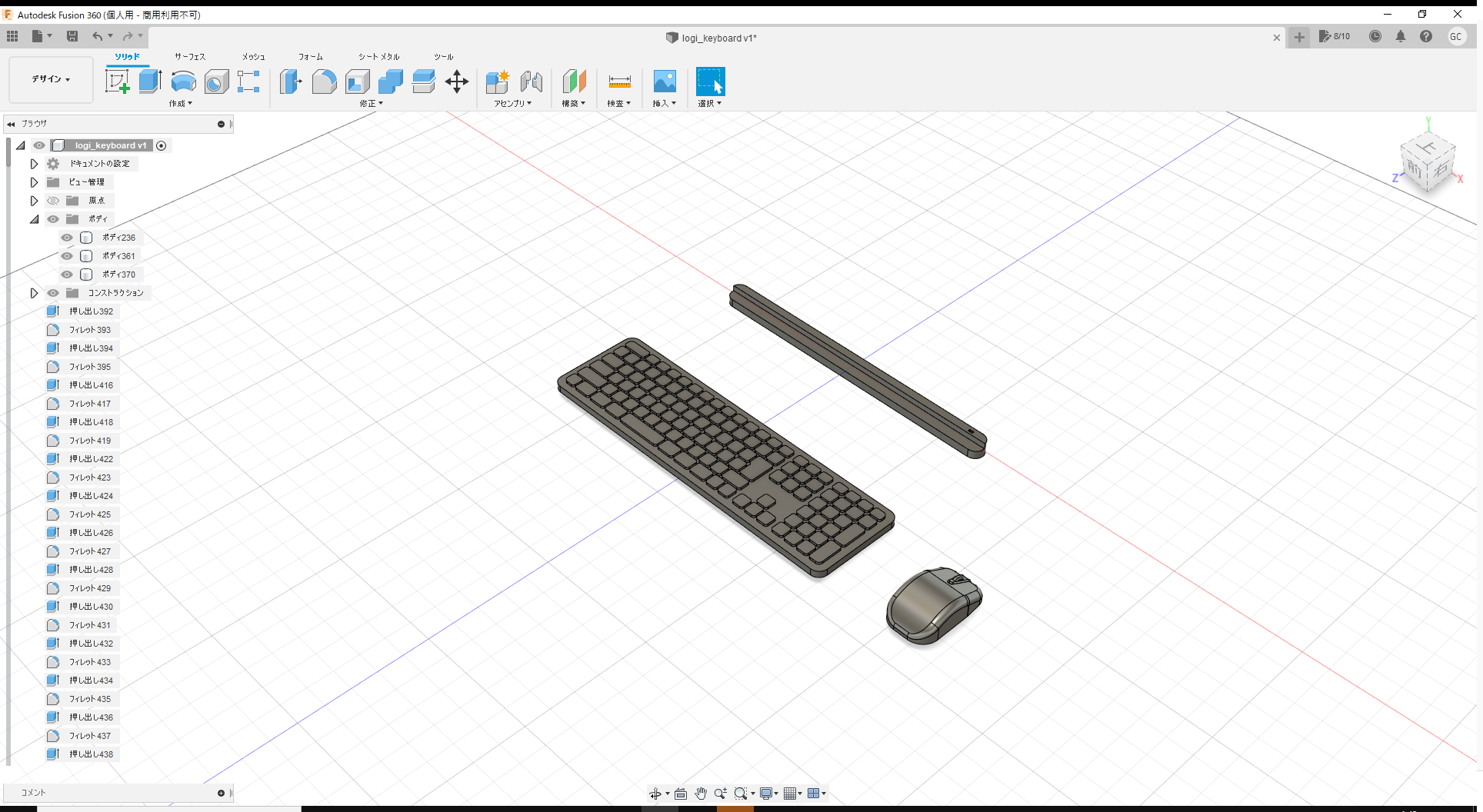Show the 原点 folder visibility
This screenshot has width=1483, height=812.
(53, 201)
